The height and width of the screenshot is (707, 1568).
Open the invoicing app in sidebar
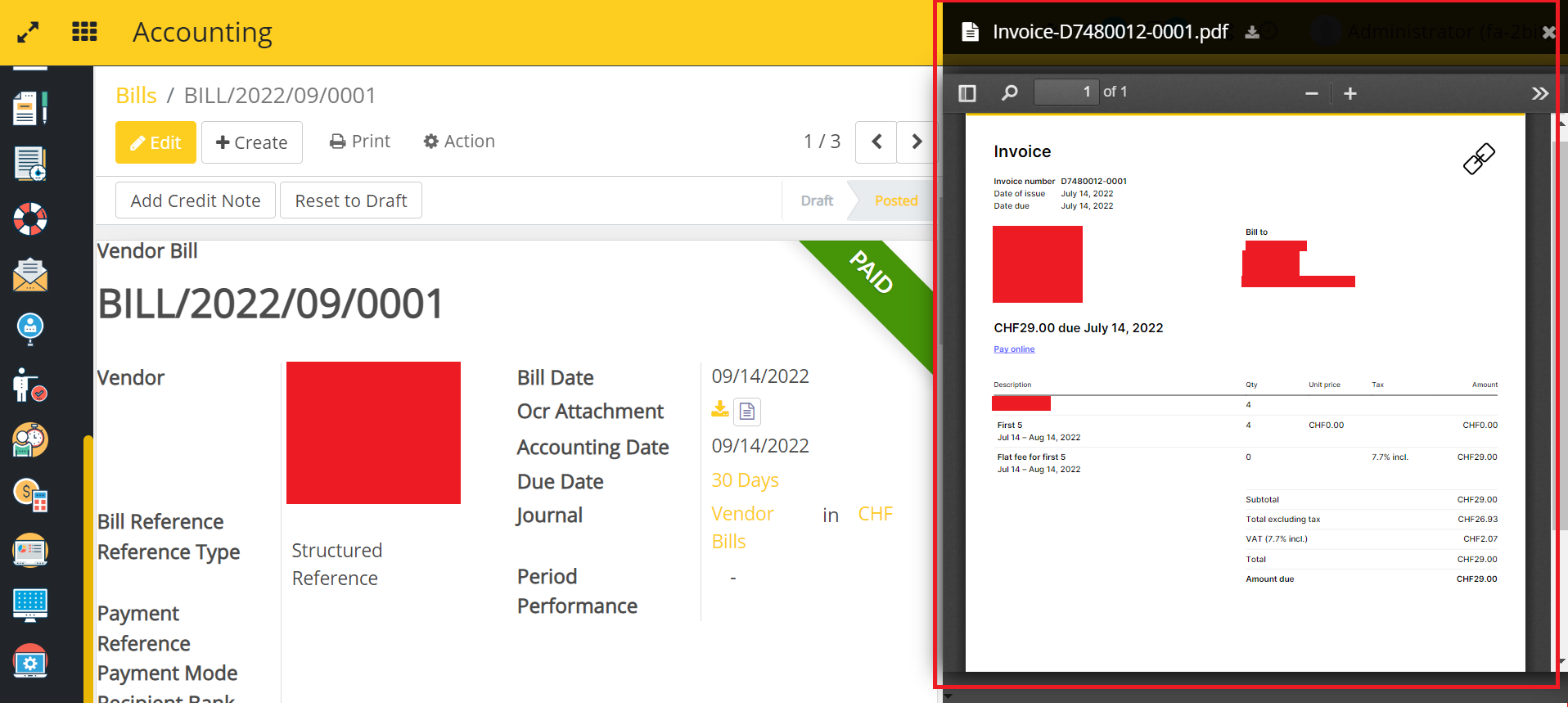click(x=30, y=108)
